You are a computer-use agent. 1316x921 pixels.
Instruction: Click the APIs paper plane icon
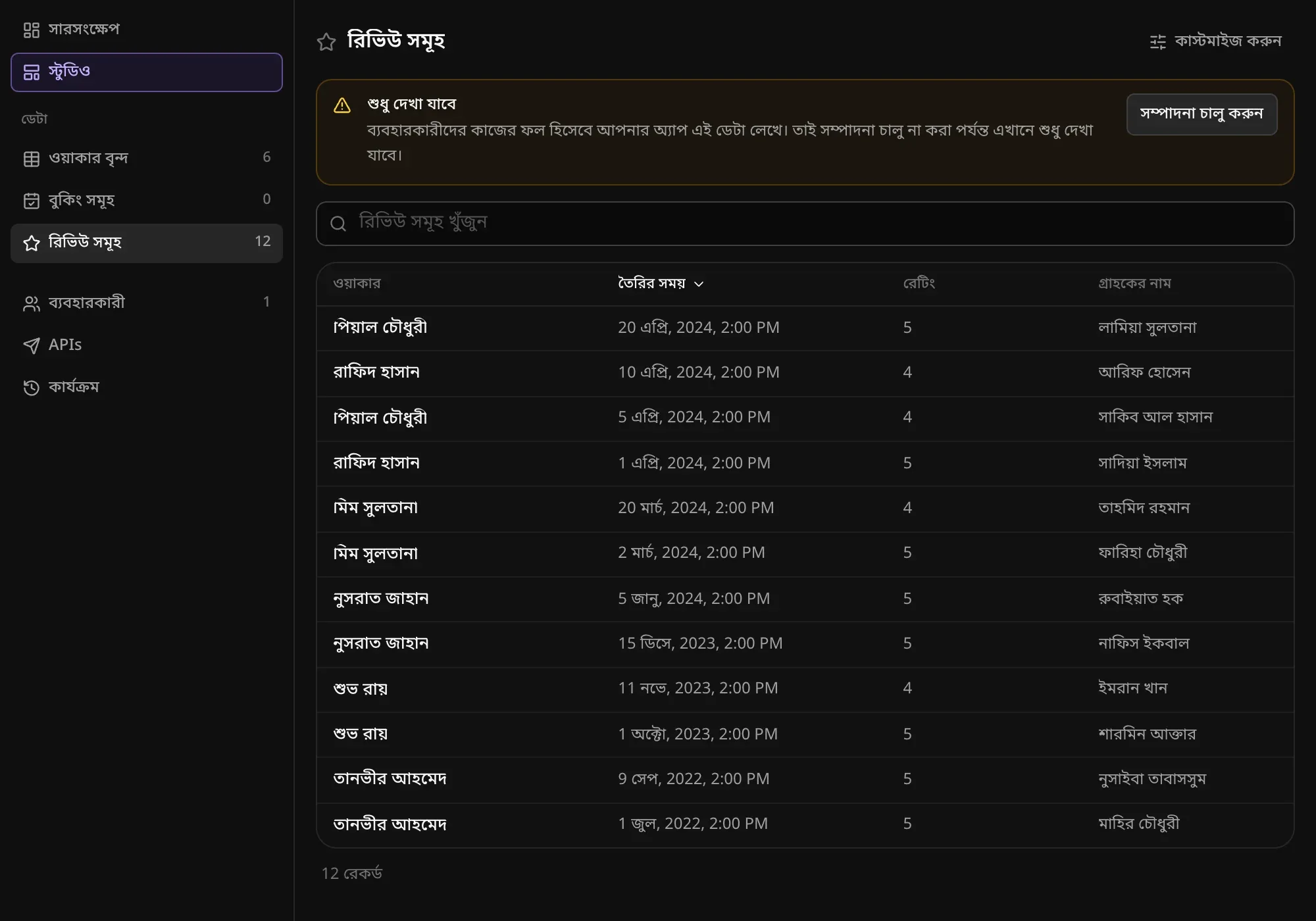[32, 345]
